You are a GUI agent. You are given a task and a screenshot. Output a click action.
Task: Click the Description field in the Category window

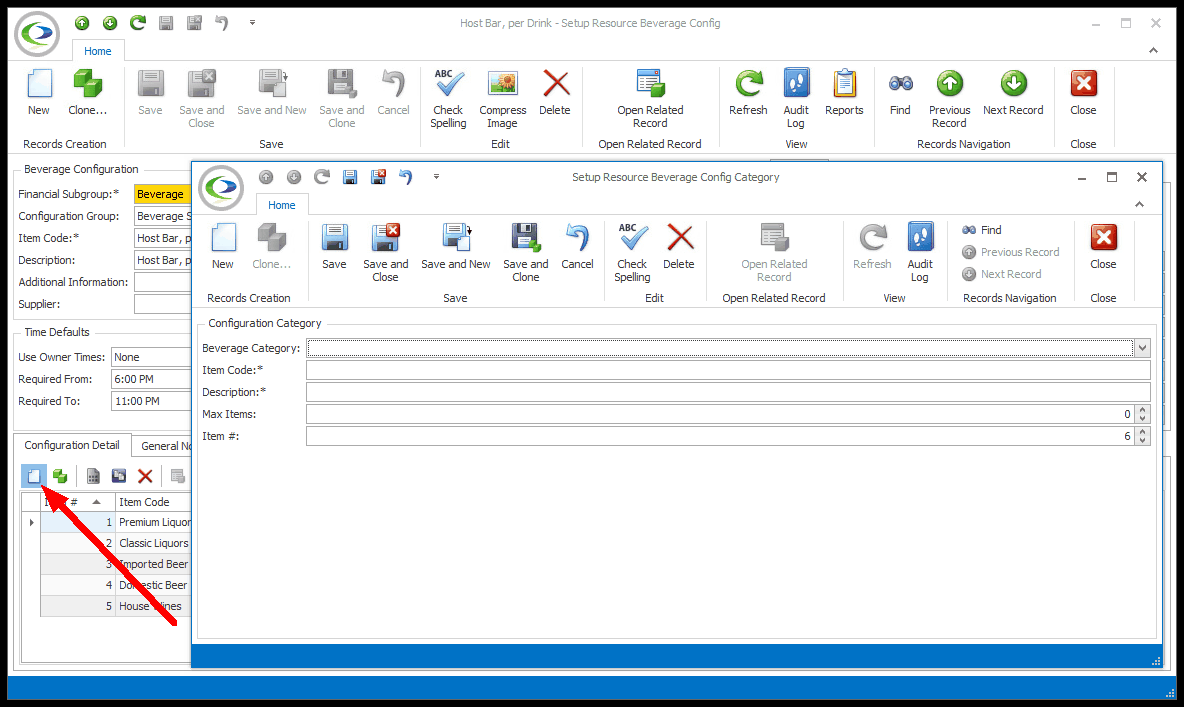(728, 392)
